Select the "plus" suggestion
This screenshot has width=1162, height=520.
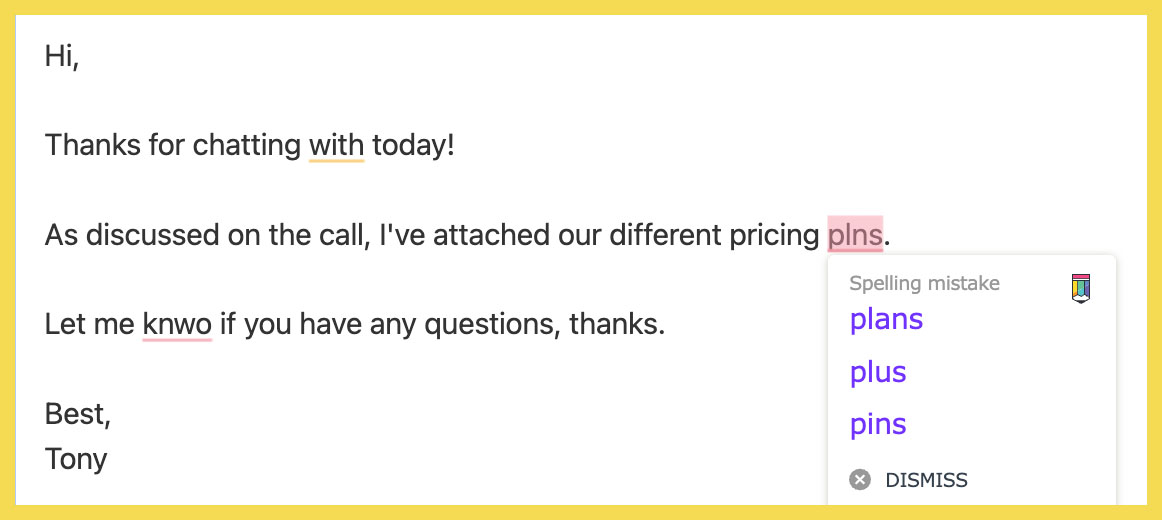coord(878,372)
